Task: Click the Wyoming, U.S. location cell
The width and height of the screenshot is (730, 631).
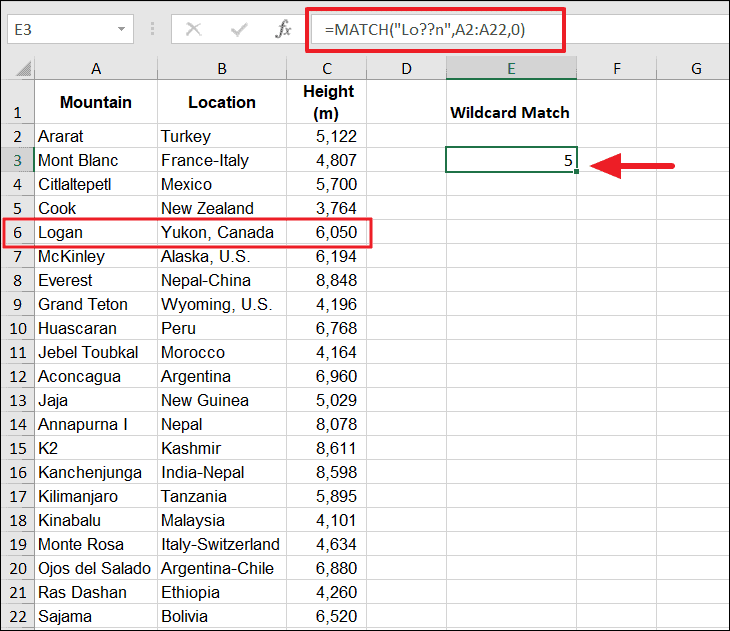Action: 222,304
